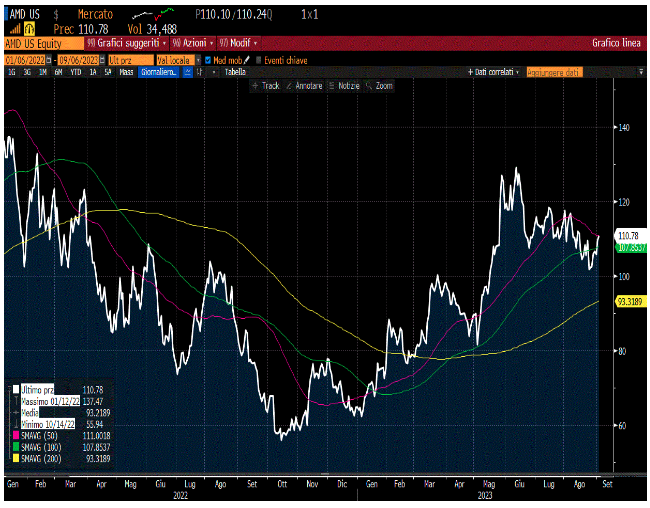Select the 5A time range tab
650x508 pixels.
point(108,72)
